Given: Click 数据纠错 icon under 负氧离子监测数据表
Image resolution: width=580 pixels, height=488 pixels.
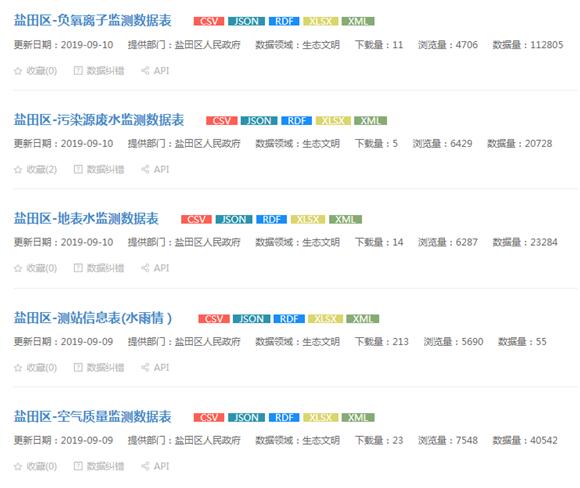Looking at the screenshot, I should (78, 71).
